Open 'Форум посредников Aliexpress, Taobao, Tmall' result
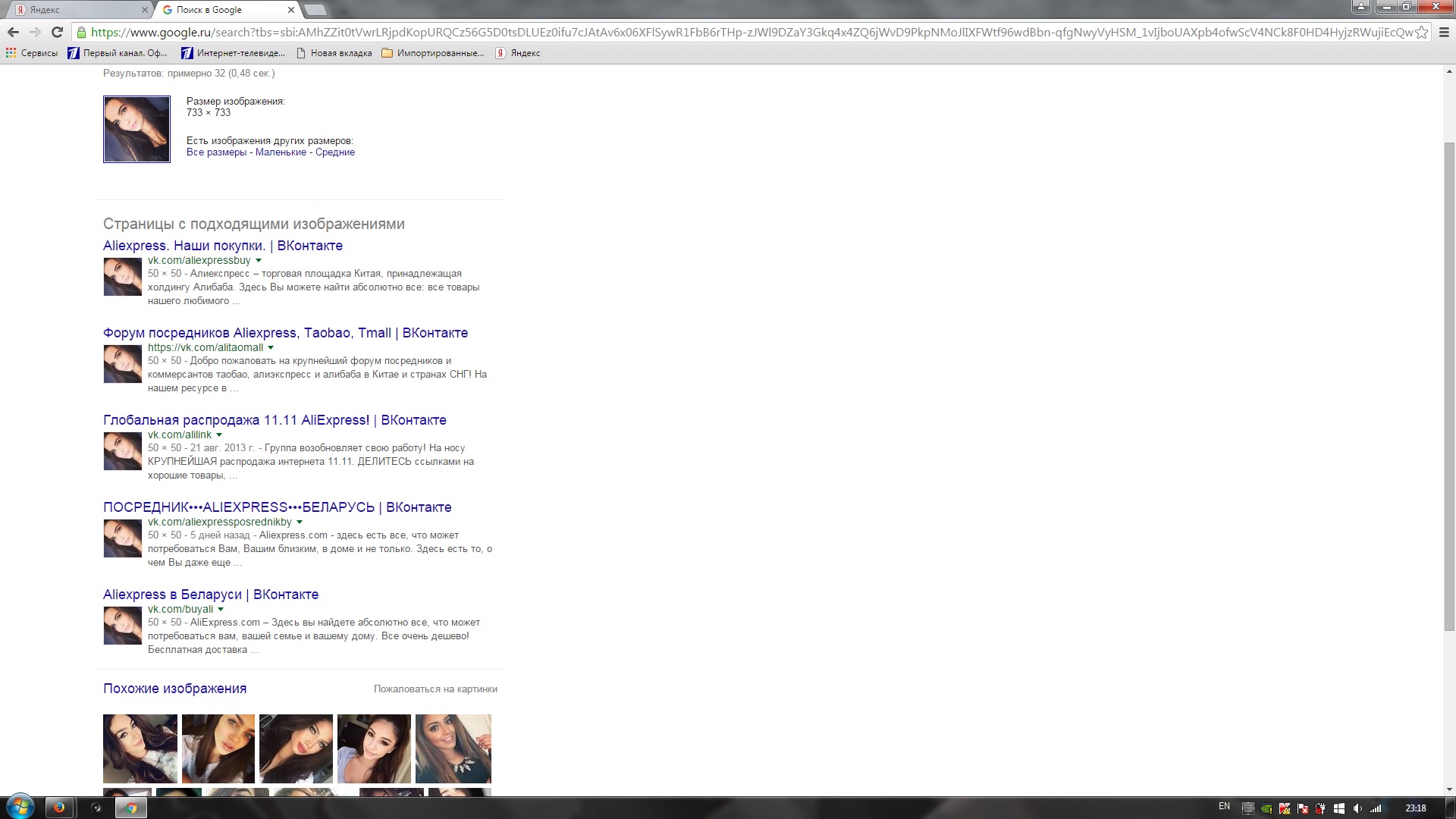The width and height of the screenshot is (1456, 819). (285, 333)
